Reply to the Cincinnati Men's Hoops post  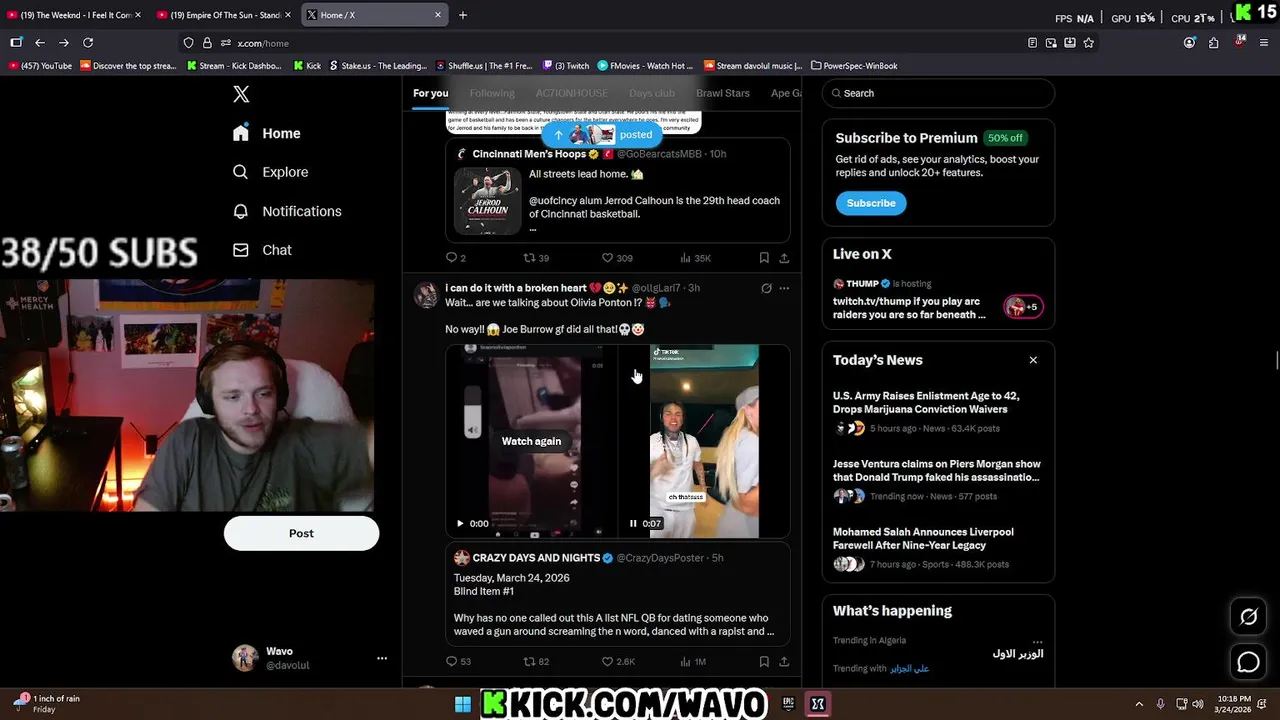(x=456, y=258)
